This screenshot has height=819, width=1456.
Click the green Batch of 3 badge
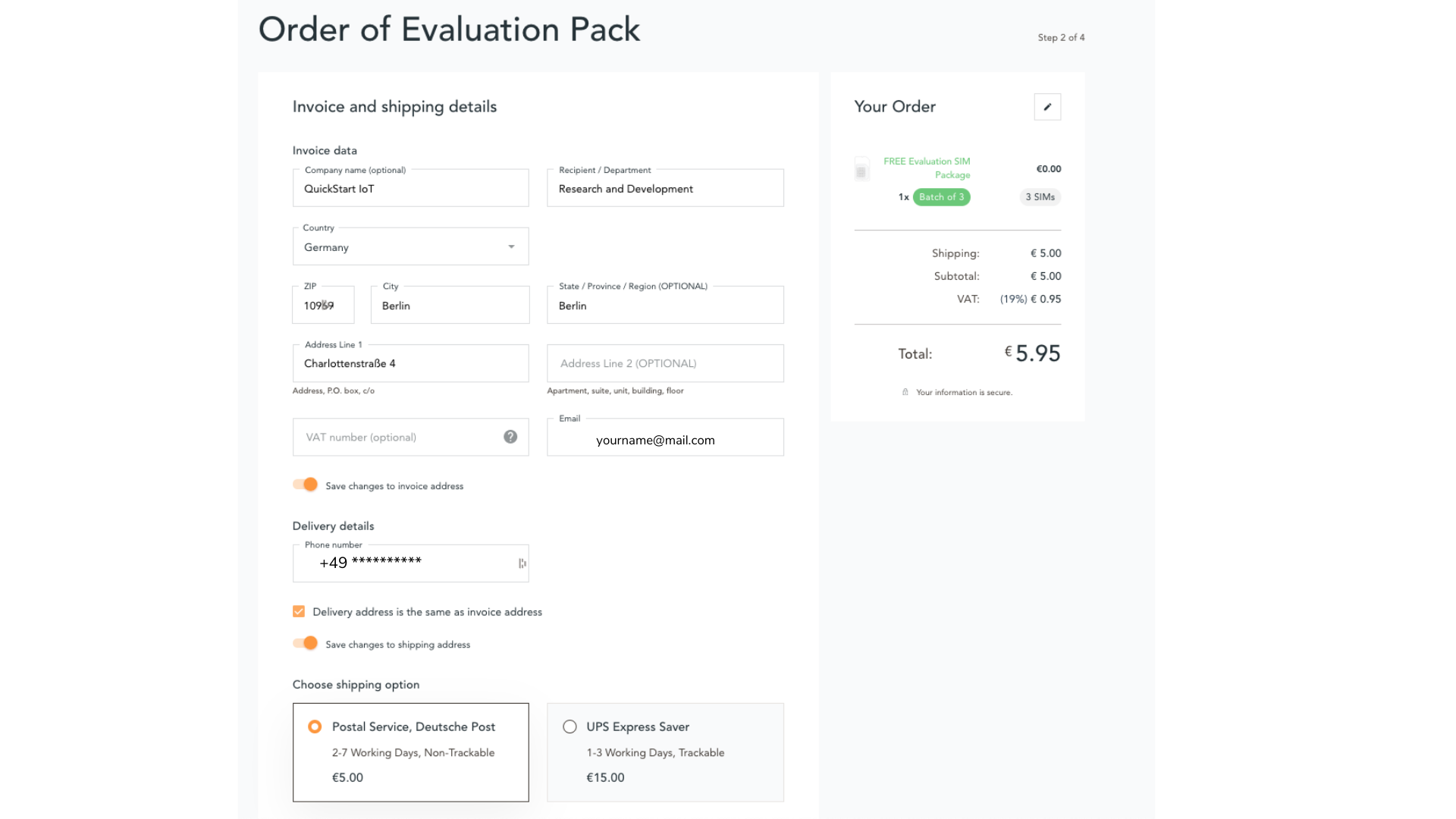941,197
